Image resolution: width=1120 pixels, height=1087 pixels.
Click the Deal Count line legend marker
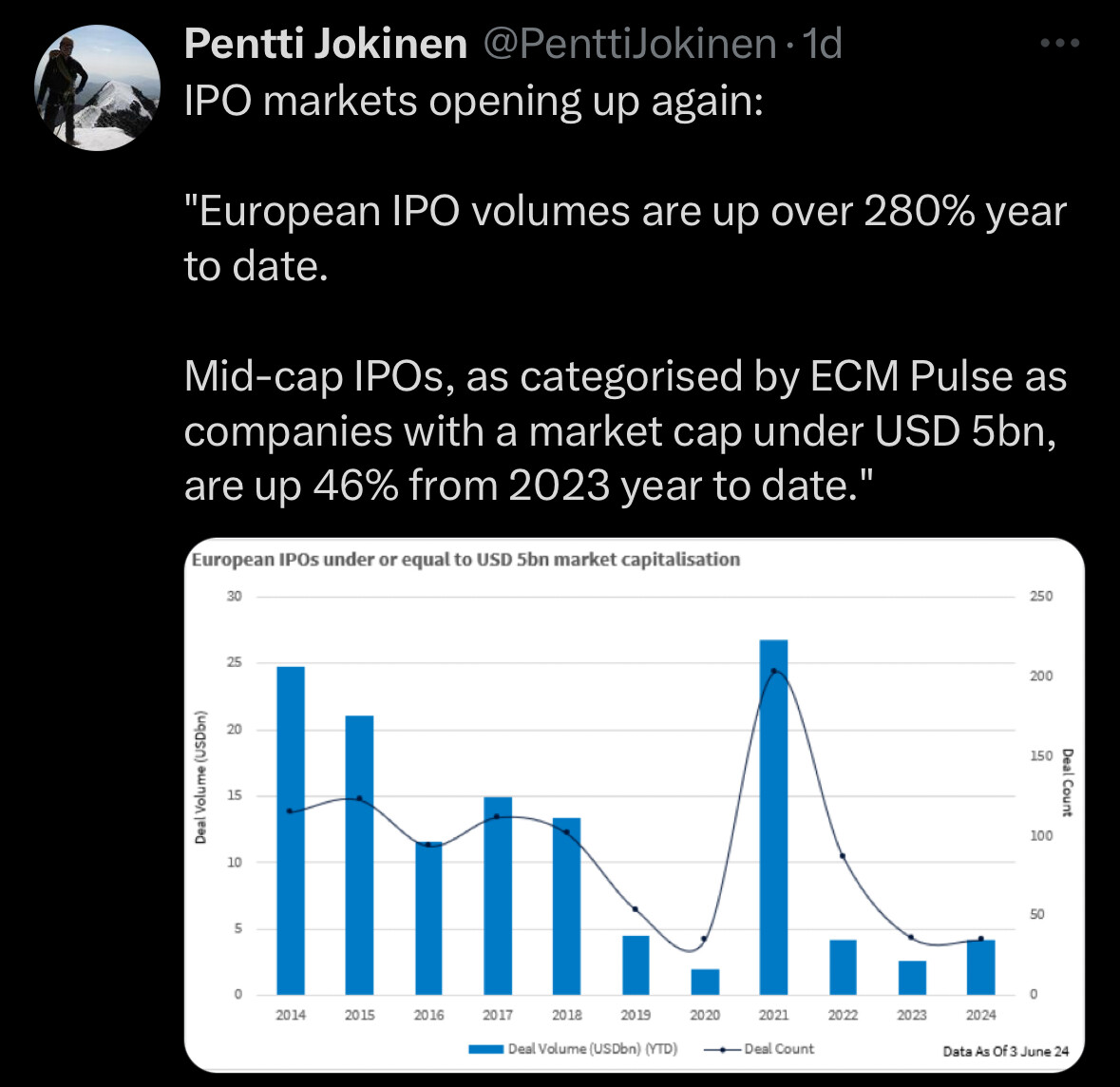pos(722,1049)
